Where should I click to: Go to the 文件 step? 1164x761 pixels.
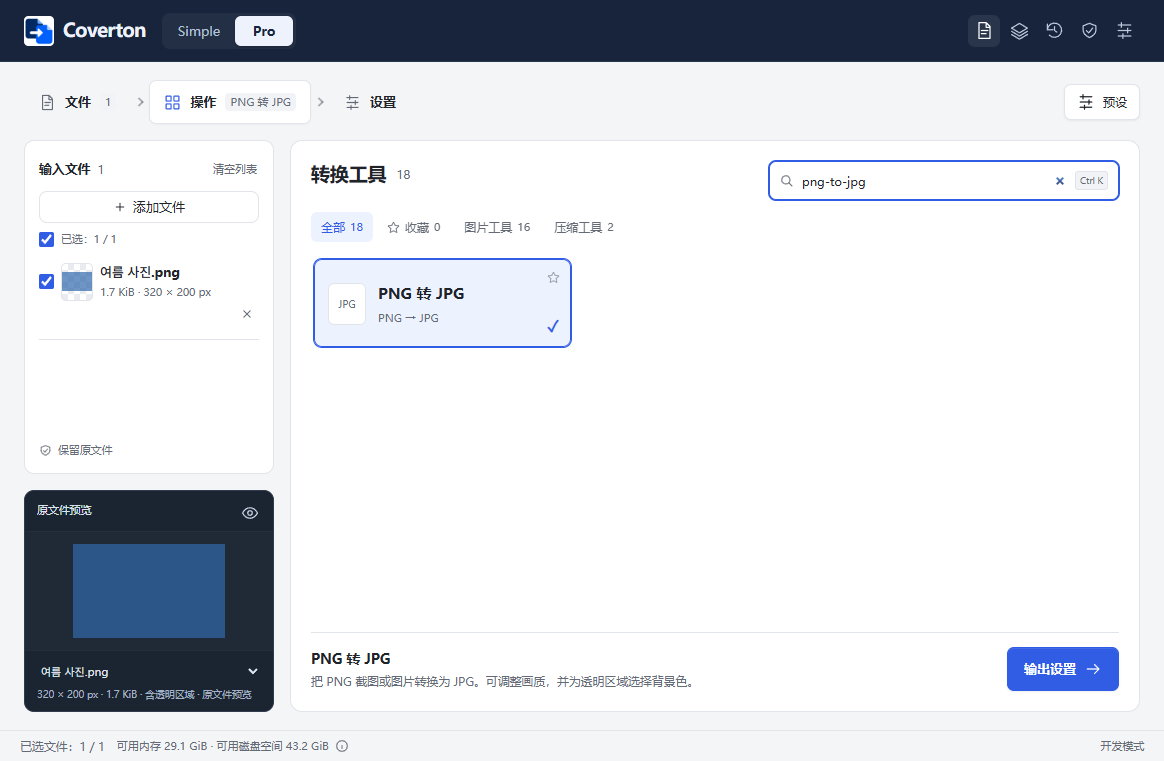tap(77, 102)
